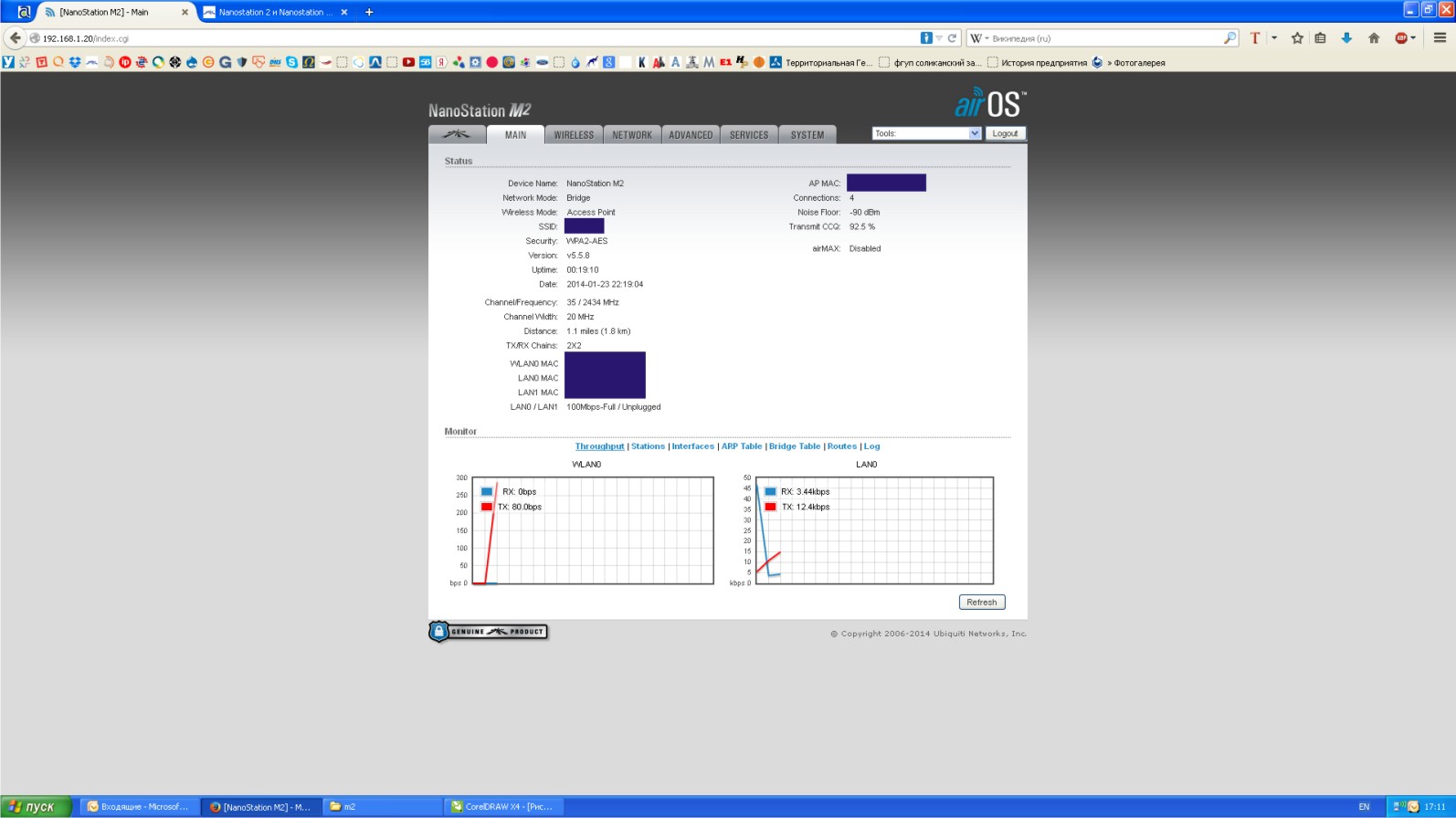Click the browser Back arrow button
The height and width of the screenshot is (818, 1456).
point(15,38)
